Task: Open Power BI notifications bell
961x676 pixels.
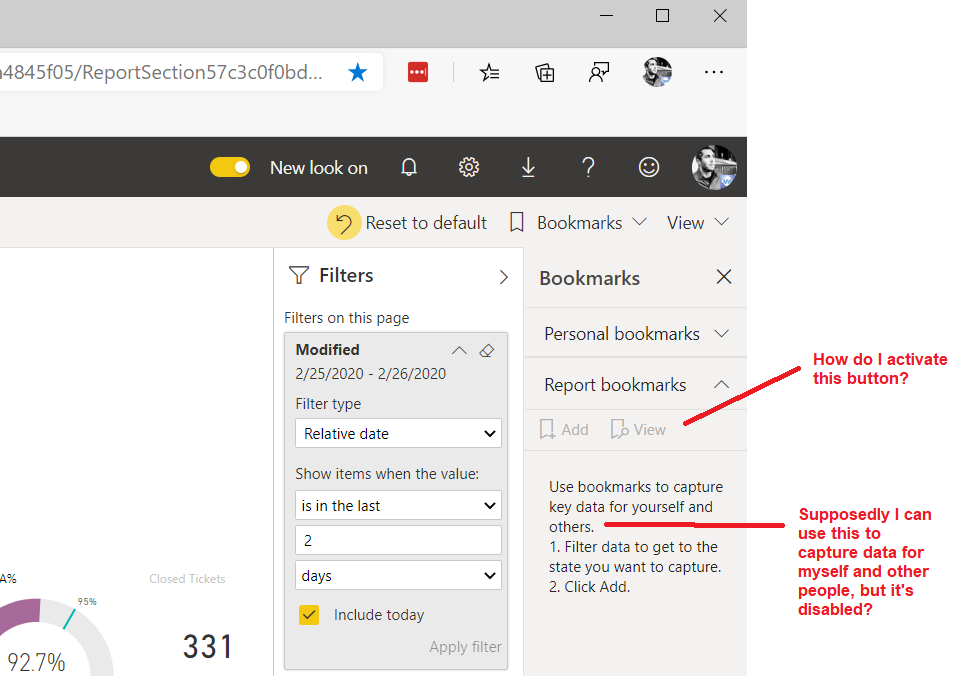Action: click(x=409, y=167)
